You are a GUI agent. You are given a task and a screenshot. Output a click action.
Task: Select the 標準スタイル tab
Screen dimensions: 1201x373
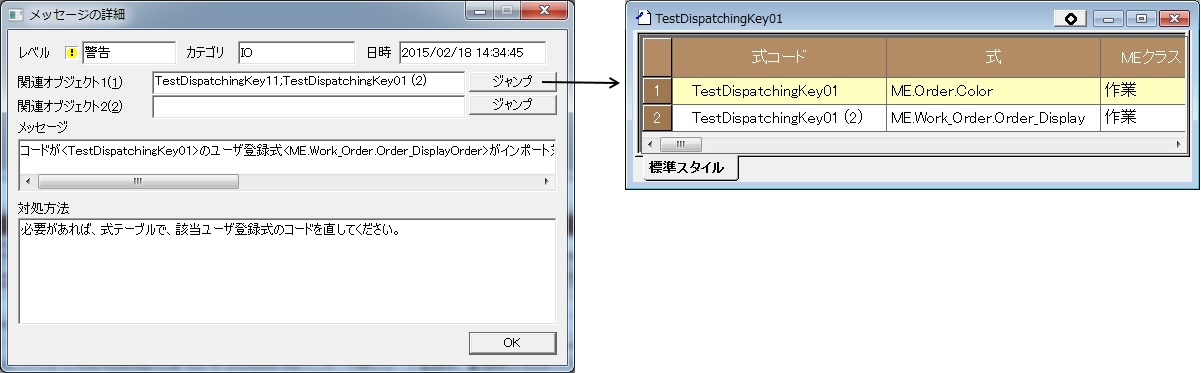(x=686, y=167)
